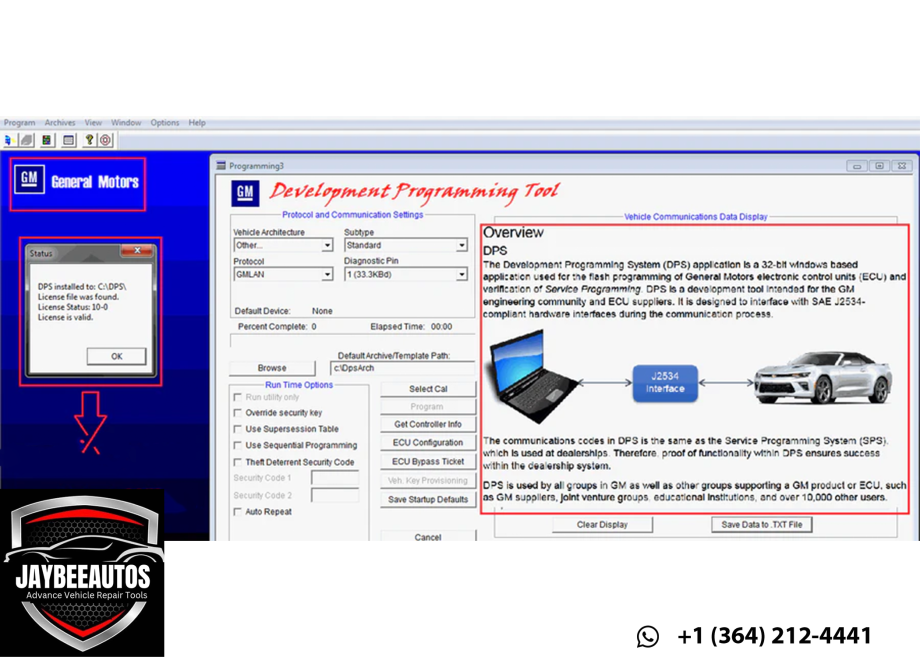Click the red target circle toolbar icon
The height and width of the screenshot is (657, 920).
point(106,140)
